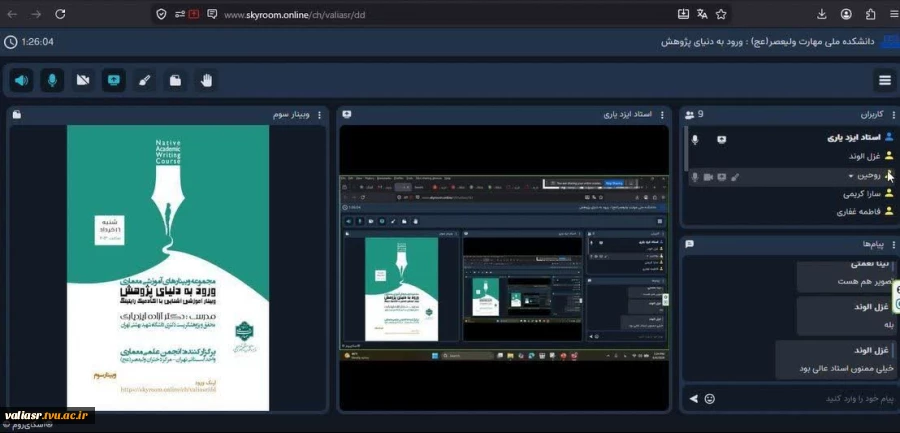The height and width of the screenshot is (433, 900).
Task: Expand the dropdown arrow next to روحین
Action: (851, 176)
